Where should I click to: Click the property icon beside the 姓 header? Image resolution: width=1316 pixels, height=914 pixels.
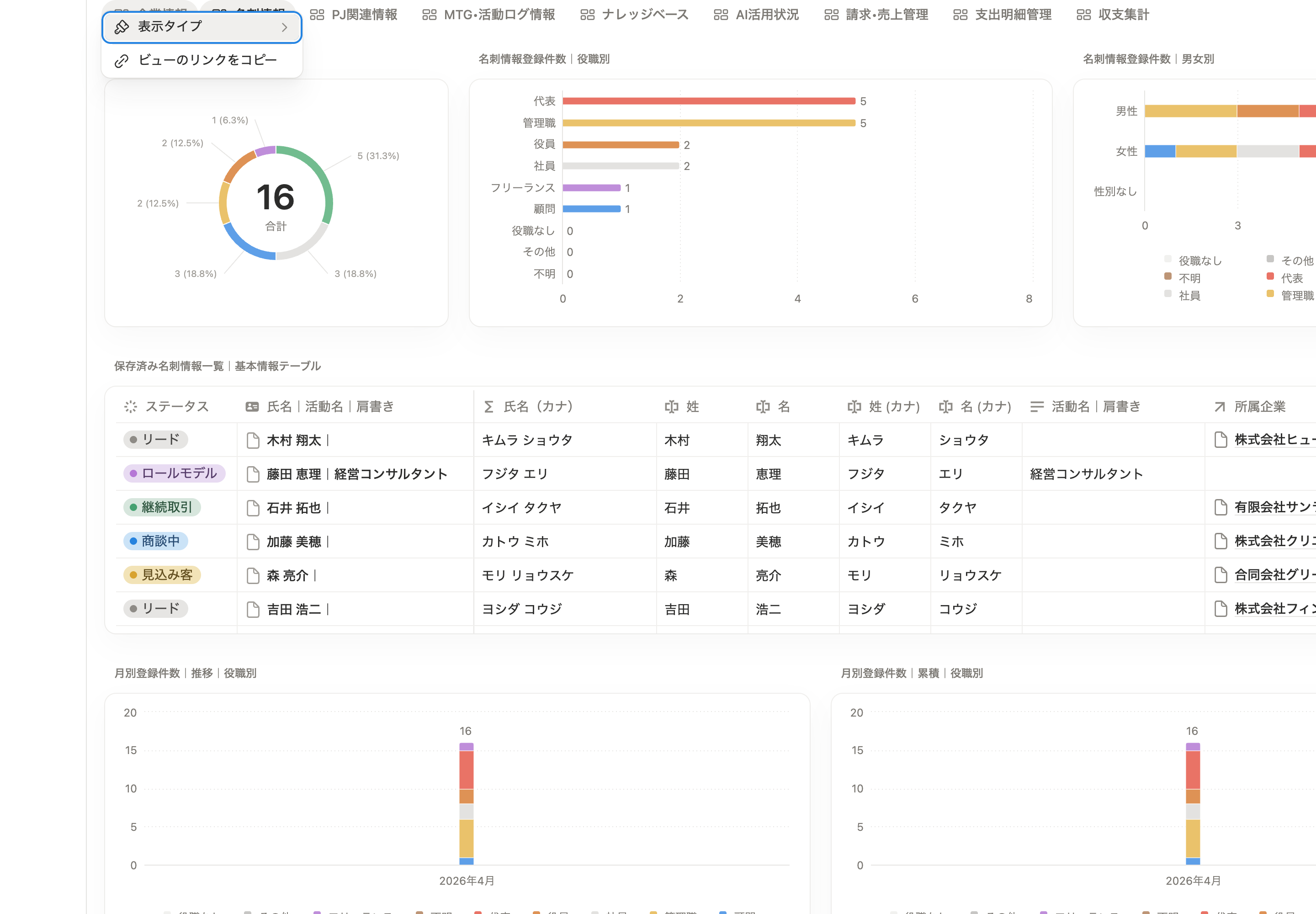click(672, 407)
